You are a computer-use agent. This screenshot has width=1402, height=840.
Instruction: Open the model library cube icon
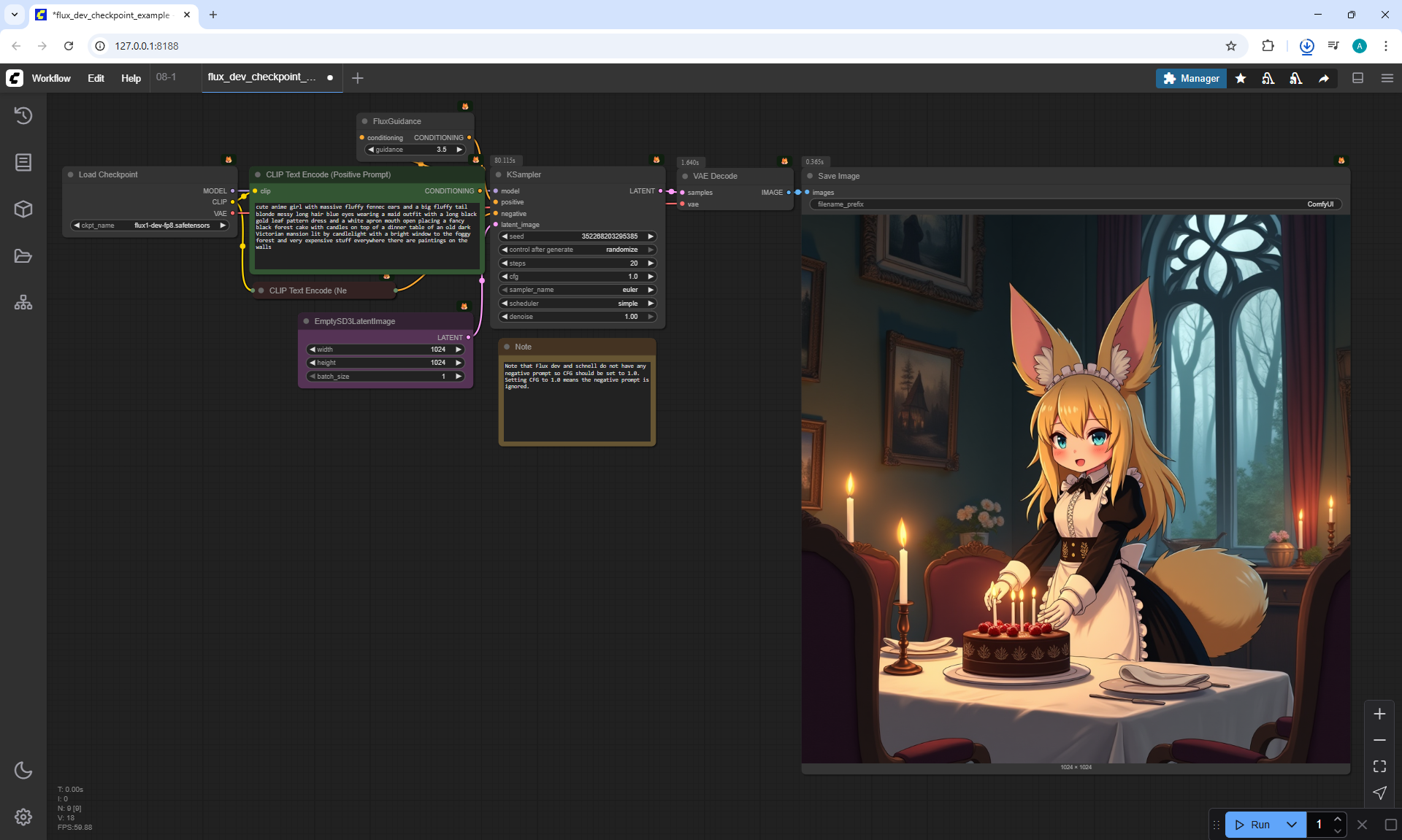[23, 209]
